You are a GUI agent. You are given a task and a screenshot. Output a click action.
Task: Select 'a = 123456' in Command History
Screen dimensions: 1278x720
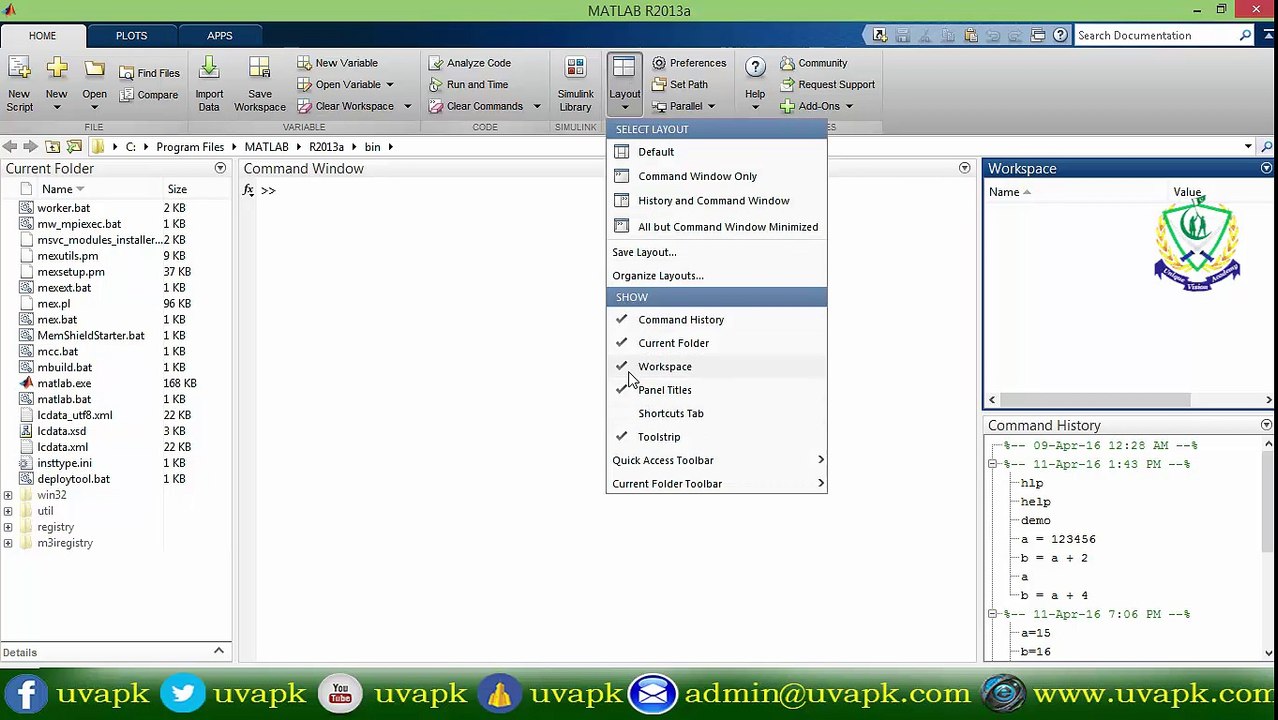click(1058, 539)
